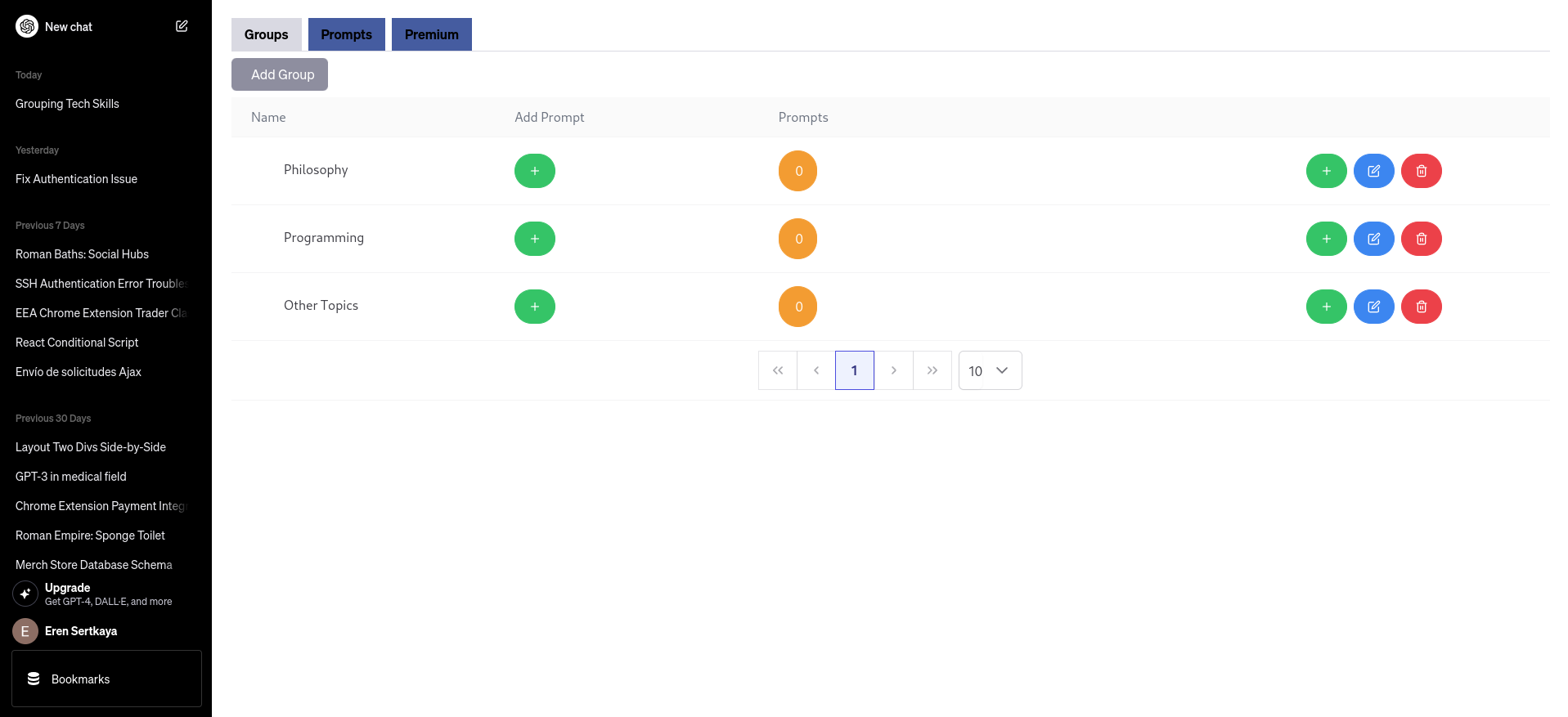
Task: Open the Grouping Tech Skills chat
Action: coord(67,104)
